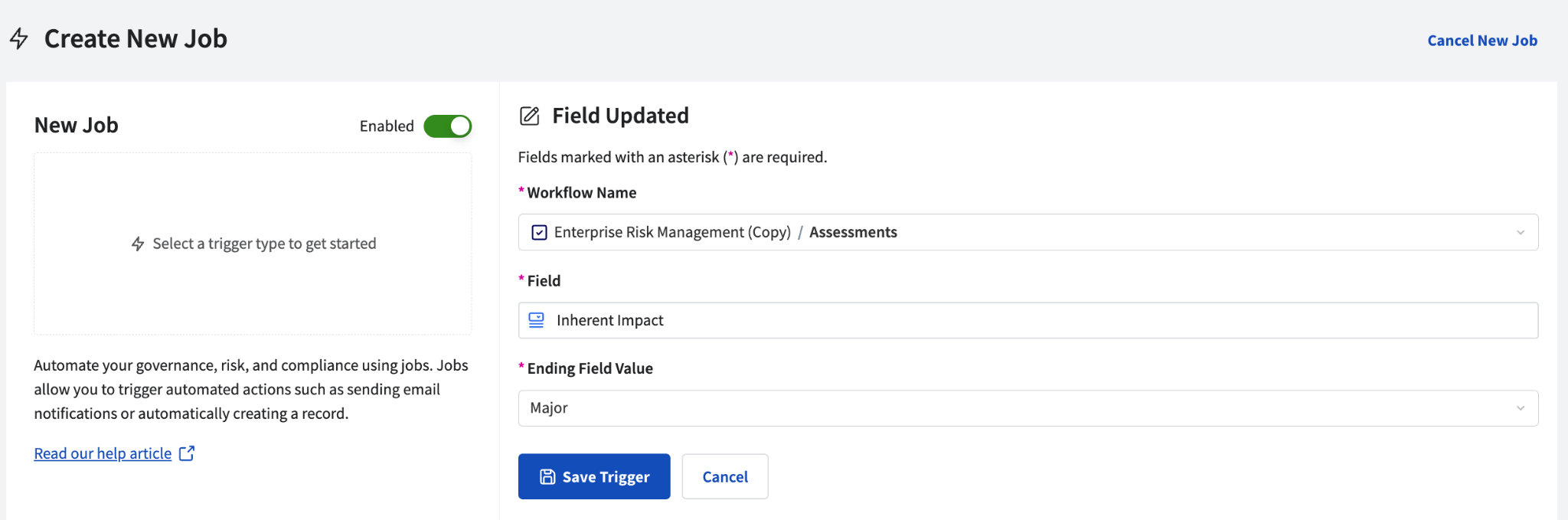This screenshot has width=1568, height=520.
Task: Click the Cancel New Job link
Action: [x=1481, y=41]
